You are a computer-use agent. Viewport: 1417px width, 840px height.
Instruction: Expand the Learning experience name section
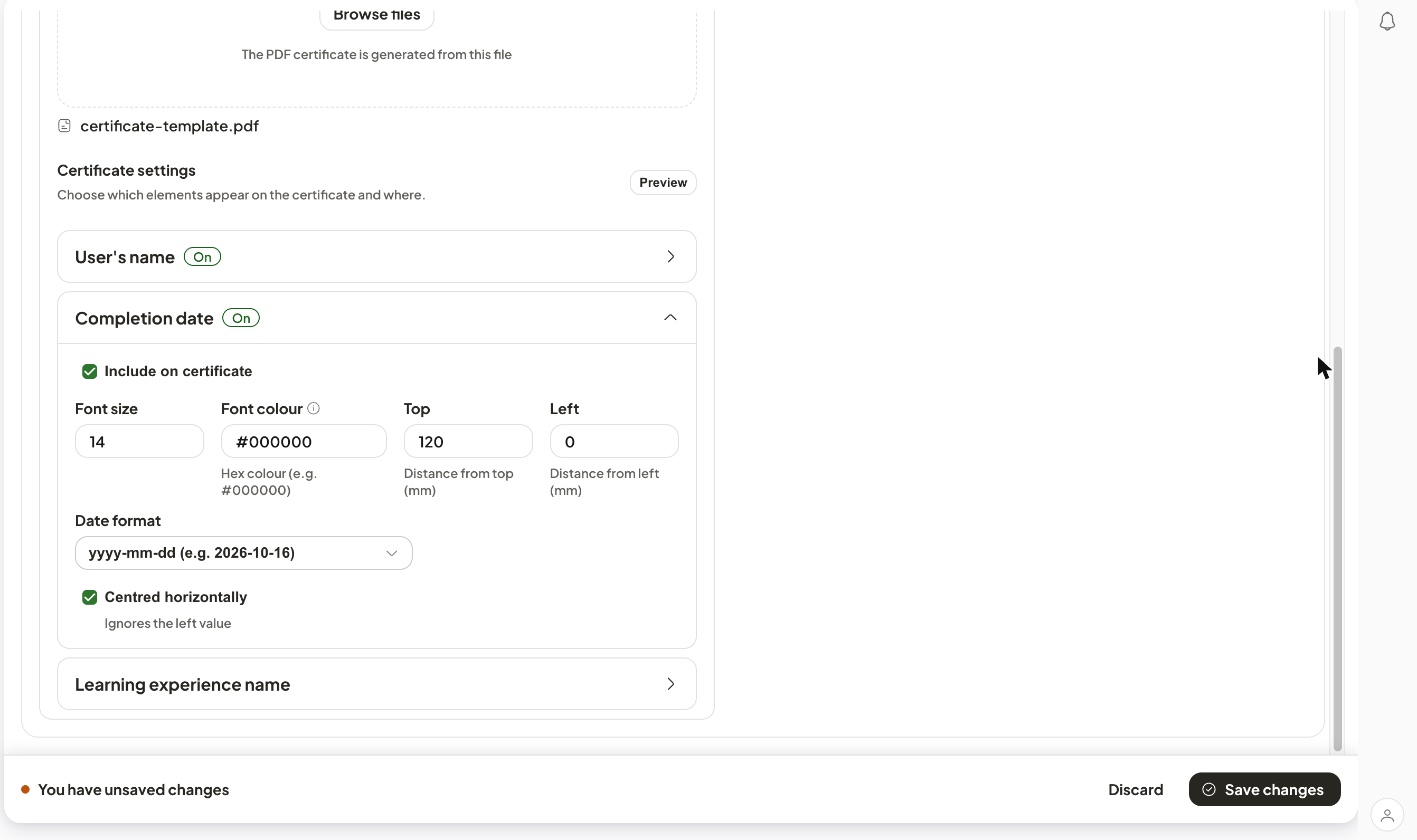(377, 684)
